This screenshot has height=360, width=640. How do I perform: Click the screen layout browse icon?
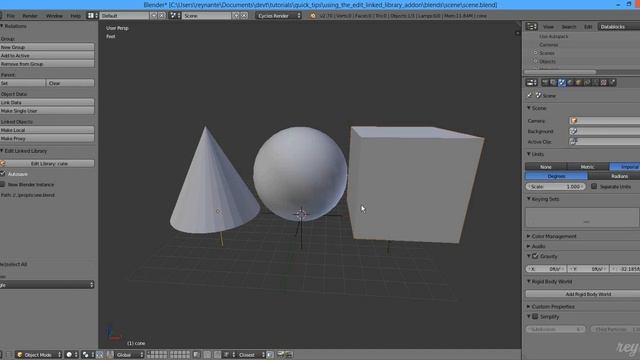pyautogui.click(x=92, y=16)
